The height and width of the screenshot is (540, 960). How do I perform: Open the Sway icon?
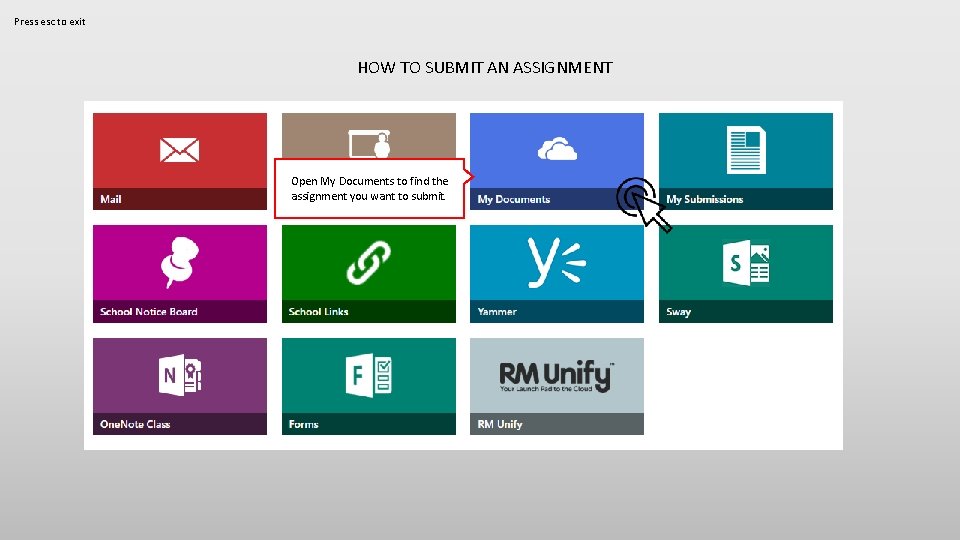pos(746,263)
